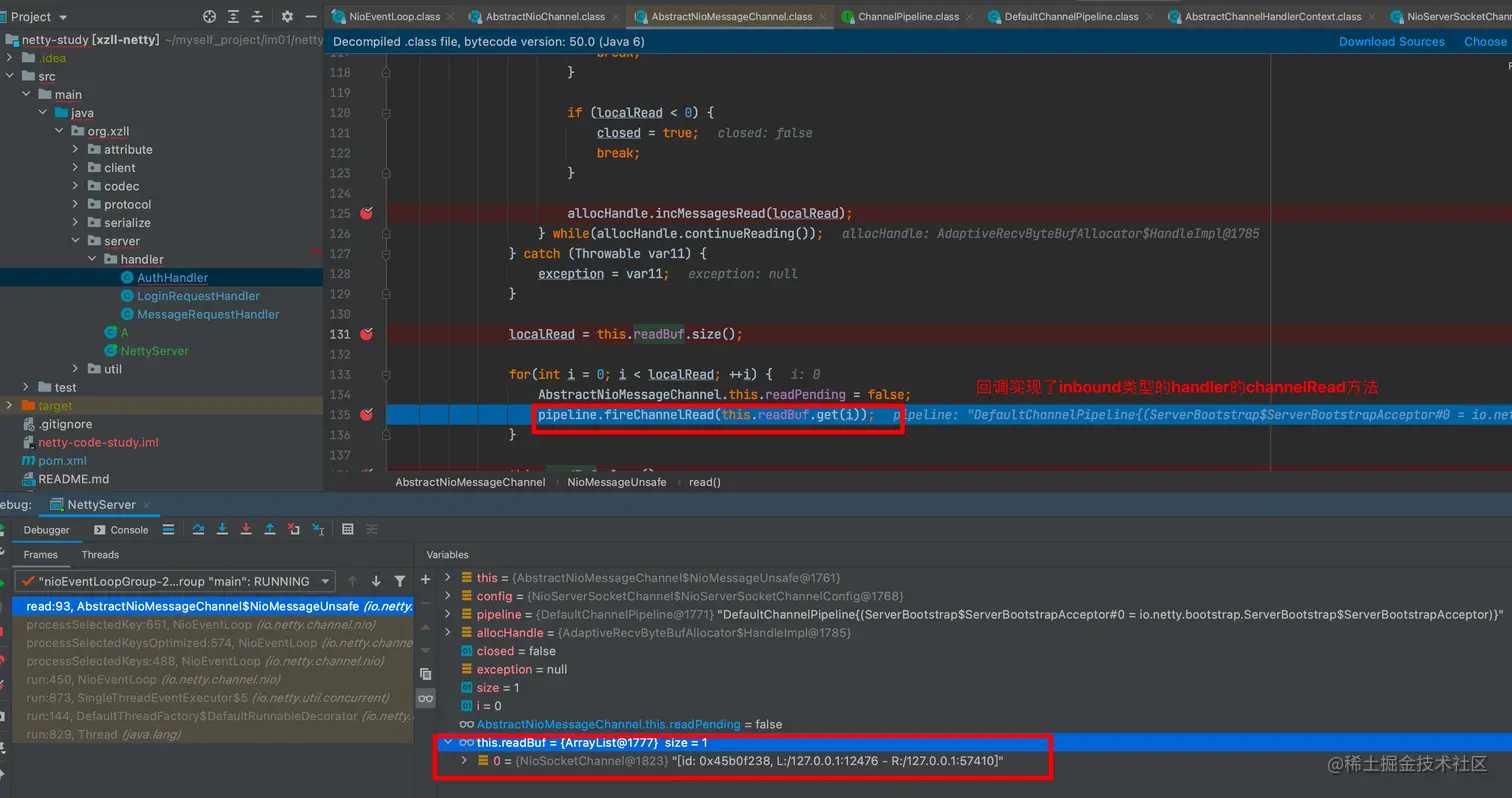Open pom.xml in project tree

pyautogui.click(x=62, y=461)
